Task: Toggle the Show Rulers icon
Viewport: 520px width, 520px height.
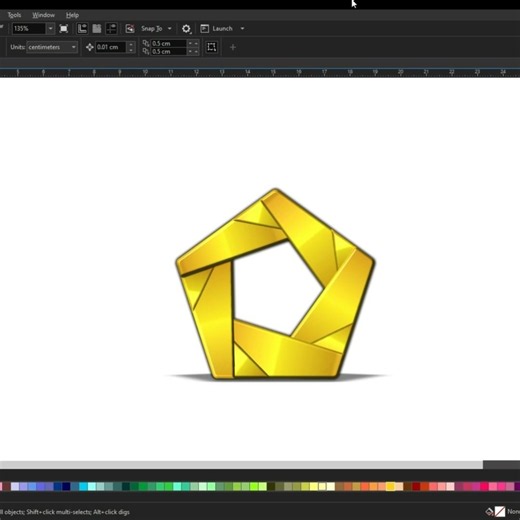Action: click(82, 29)
